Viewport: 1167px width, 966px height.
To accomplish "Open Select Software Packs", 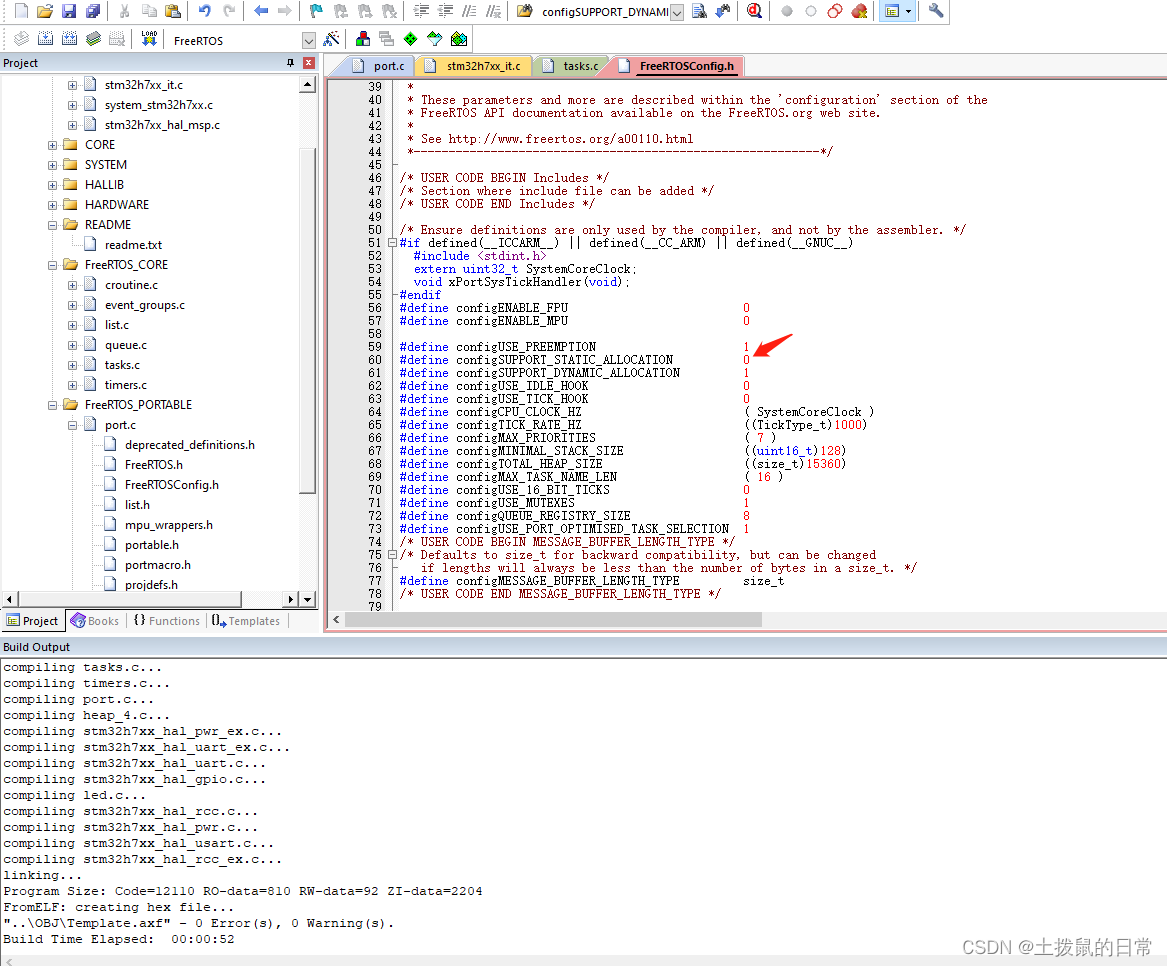I will [x=435, y=39].
